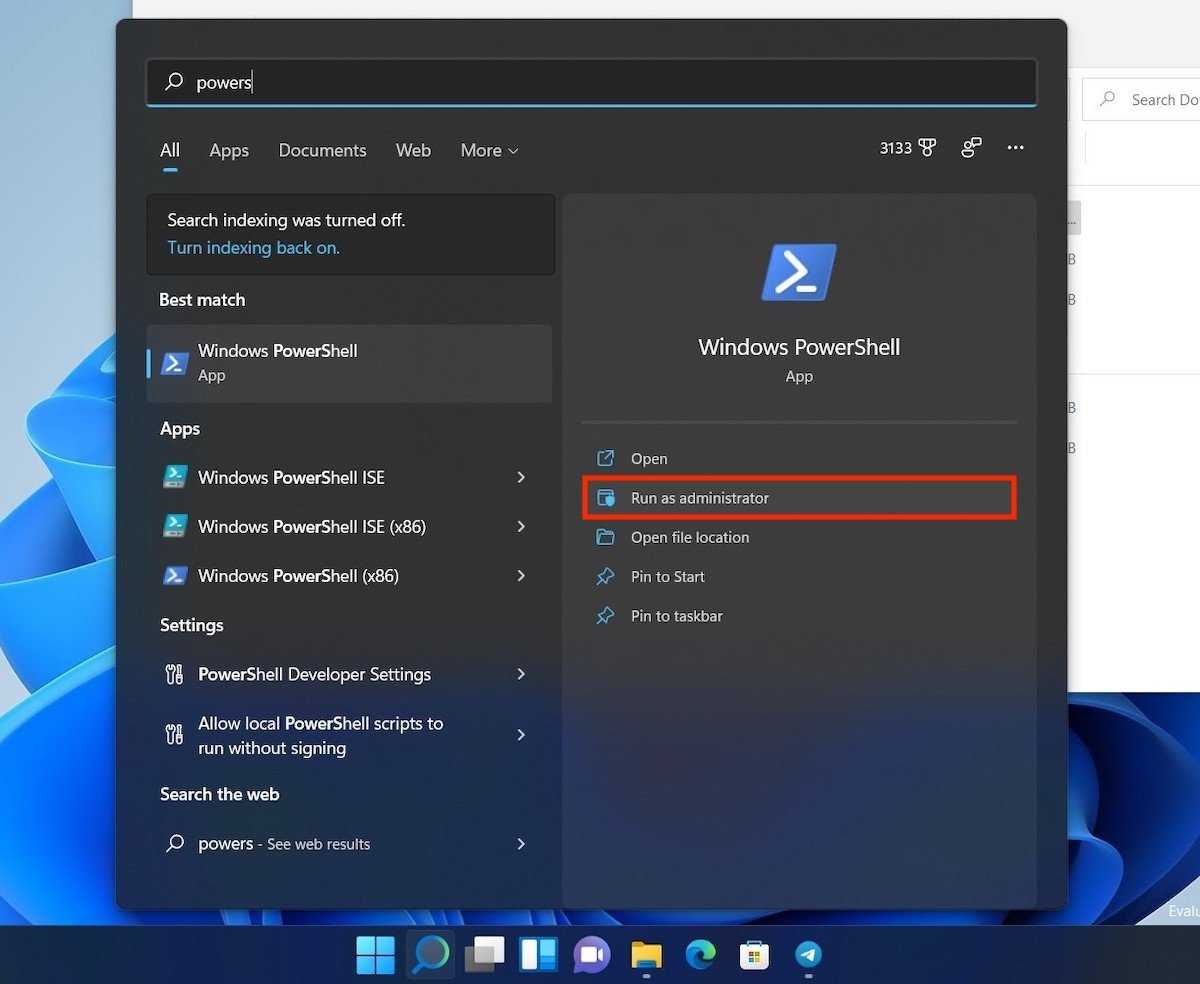
Task: Switch to the Web tab
Action: tap(413, 150)
